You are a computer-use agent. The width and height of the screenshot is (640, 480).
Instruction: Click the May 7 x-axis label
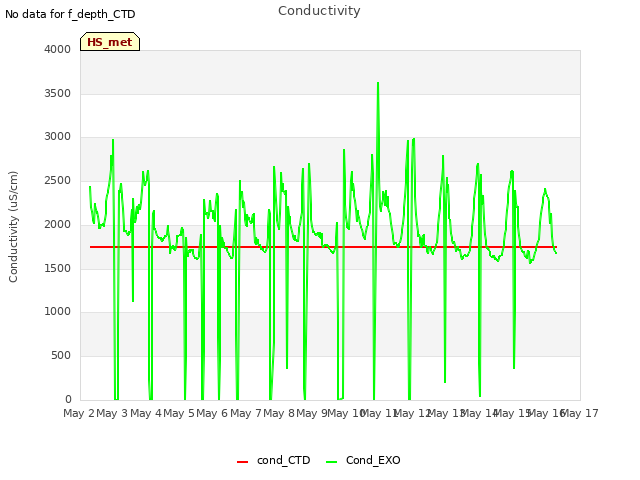245,413
